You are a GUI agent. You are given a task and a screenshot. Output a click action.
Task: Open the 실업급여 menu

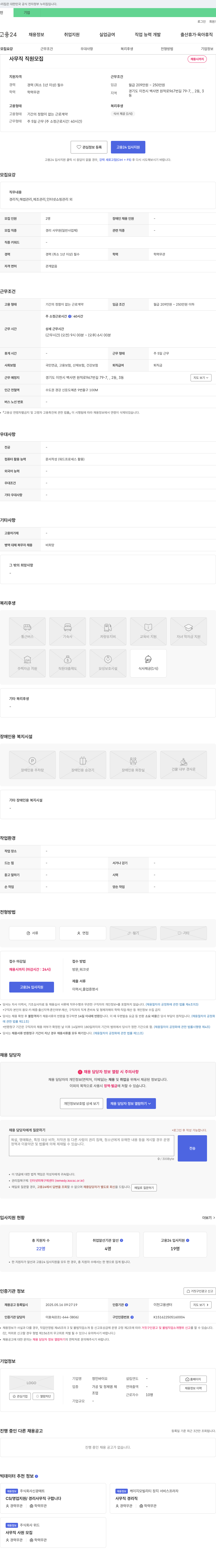pyautogui.click(x=107, y=35)
